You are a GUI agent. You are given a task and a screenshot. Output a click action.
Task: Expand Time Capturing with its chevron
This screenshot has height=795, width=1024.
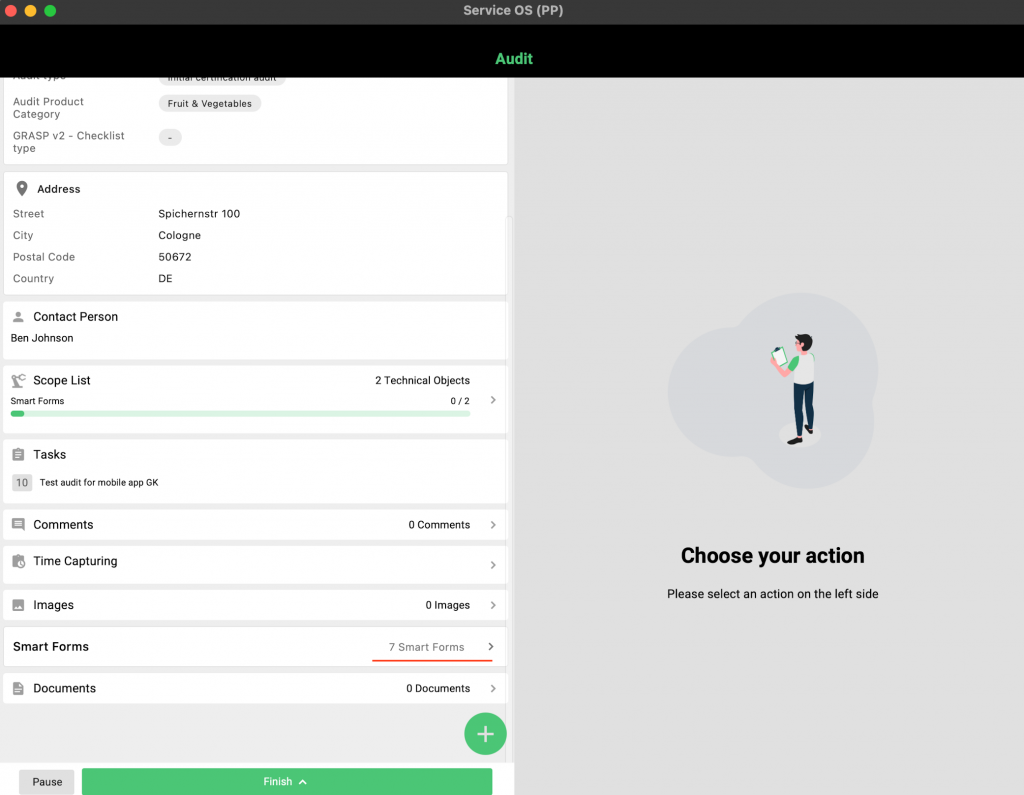click(492, 565)
